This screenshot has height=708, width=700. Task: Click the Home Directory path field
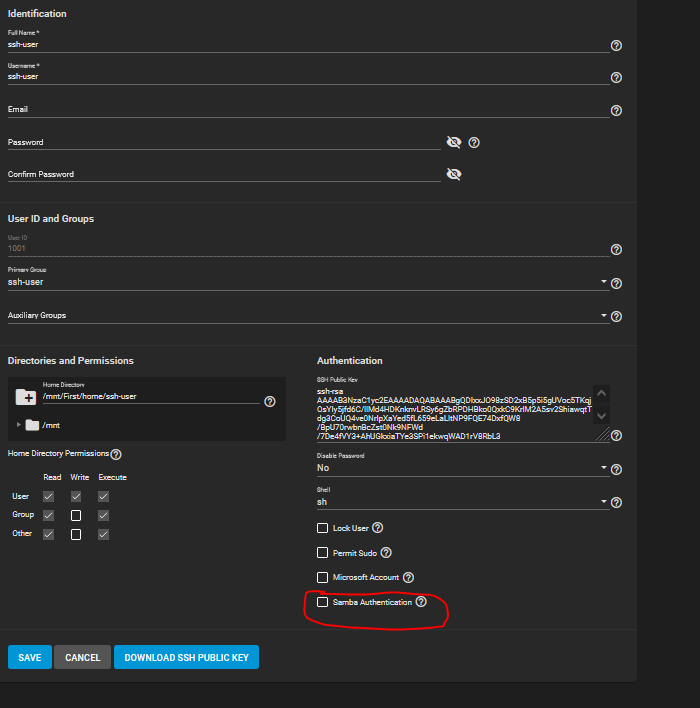pos(151,396)
